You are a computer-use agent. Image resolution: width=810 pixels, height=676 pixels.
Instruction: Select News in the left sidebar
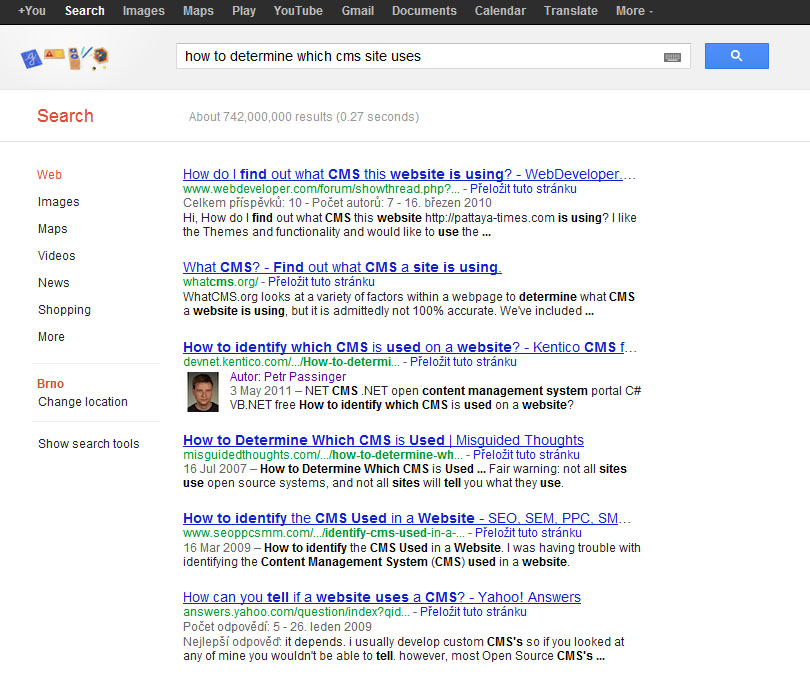pyautogui.click(x=54, y=283)
